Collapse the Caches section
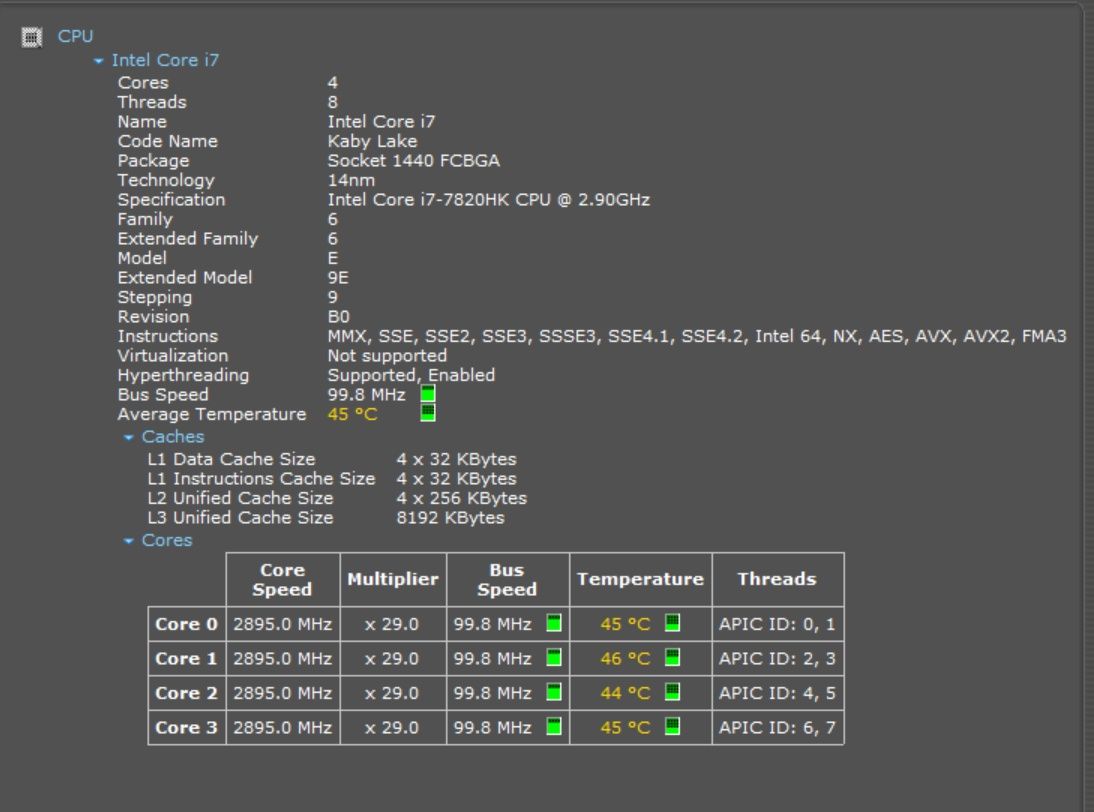The image size is (1094, 812). (x=128, y=437)
